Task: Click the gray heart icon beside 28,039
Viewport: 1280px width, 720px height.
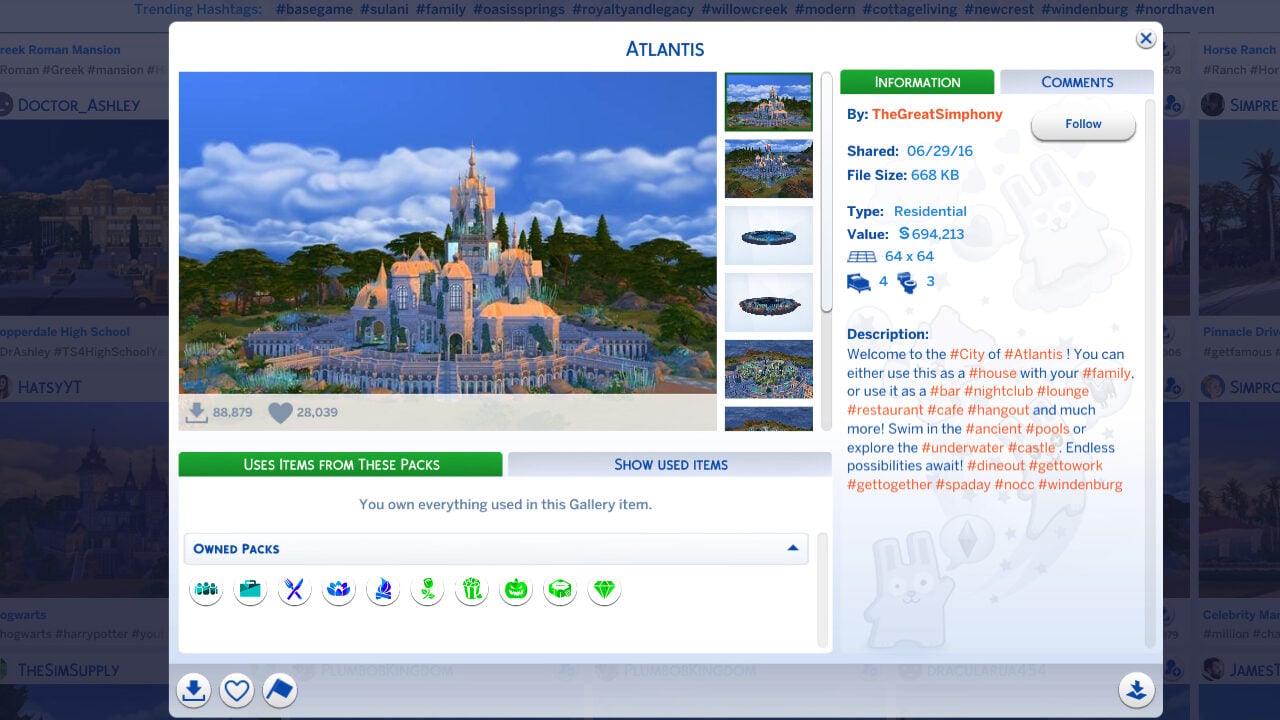Action: click(280, 412)
